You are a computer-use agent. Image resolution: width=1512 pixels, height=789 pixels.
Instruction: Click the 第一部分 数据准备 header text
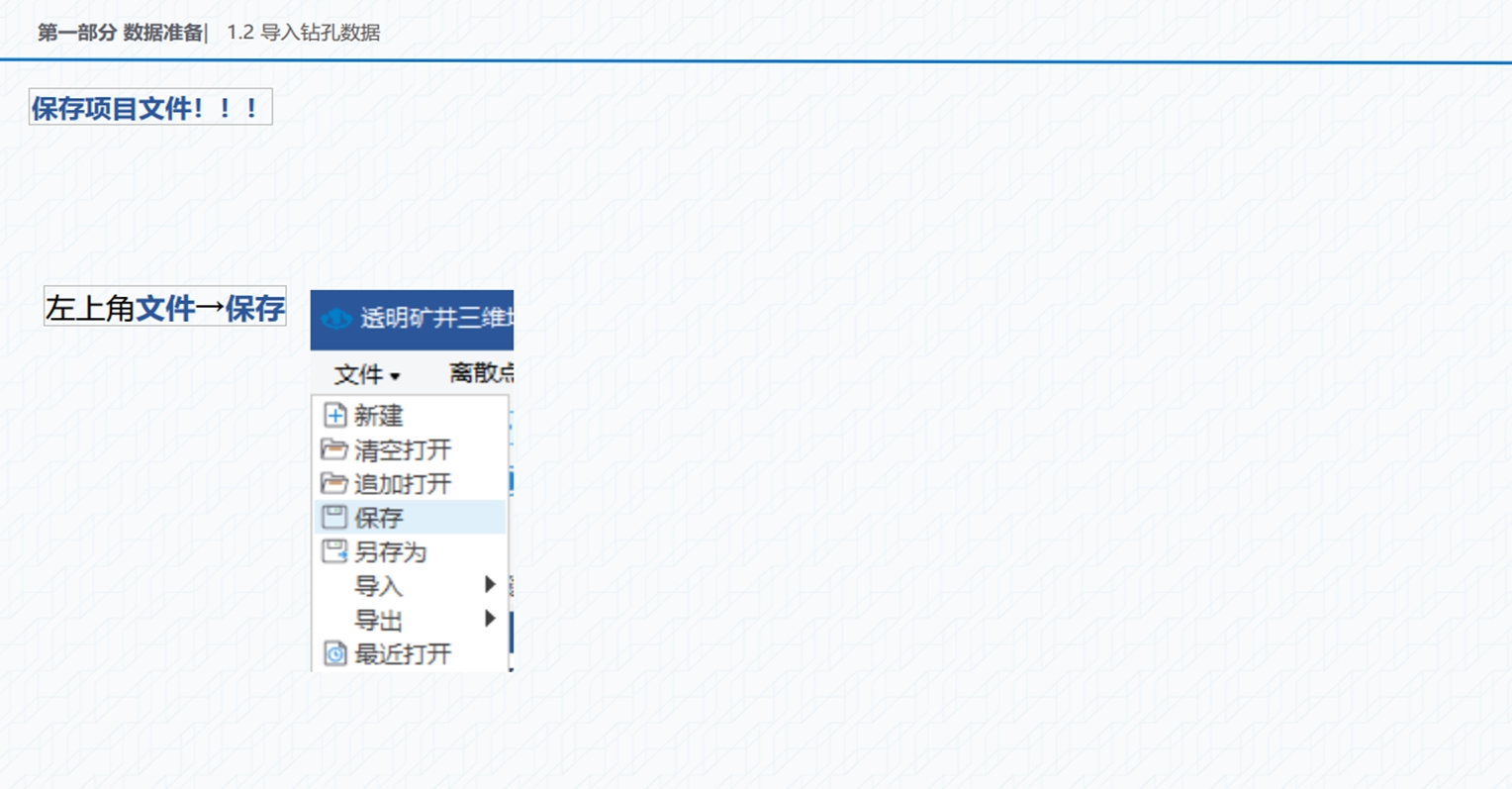pyautogui.click(x=120, y=33)
